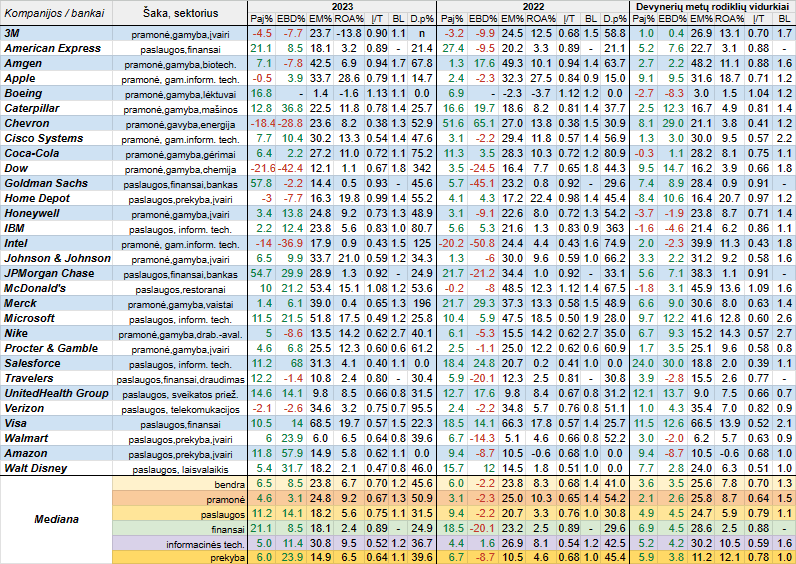This screenshot has width=796, height=564.
Task: Select value '196' in the Merck row
Action: click(x=423, y=303)
